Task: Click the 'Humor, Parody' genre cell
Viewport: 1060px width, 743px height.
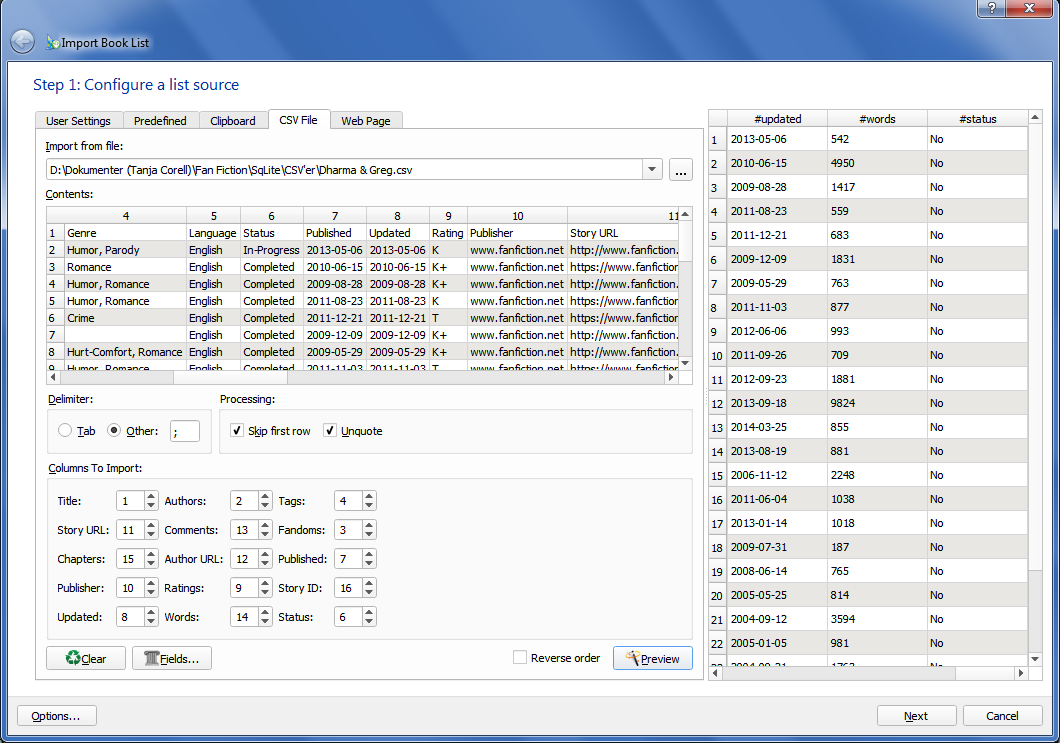Action: [x=125, y=249]
